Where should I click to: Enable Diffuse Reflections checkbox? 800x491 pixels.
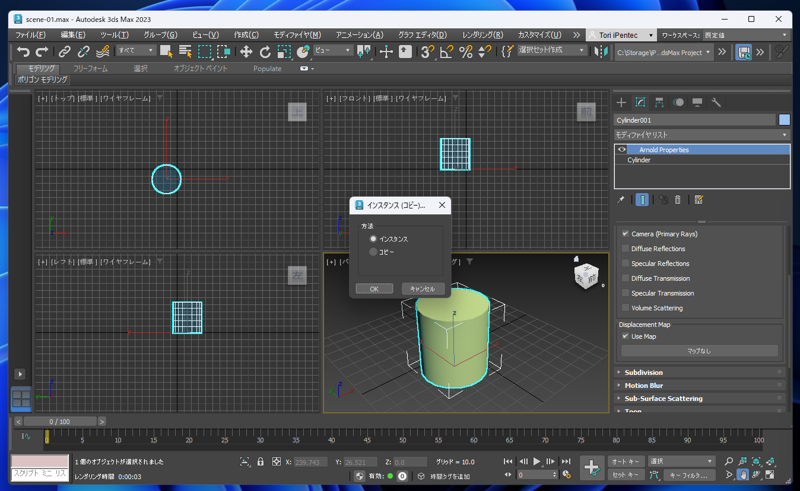click(626, 249)
